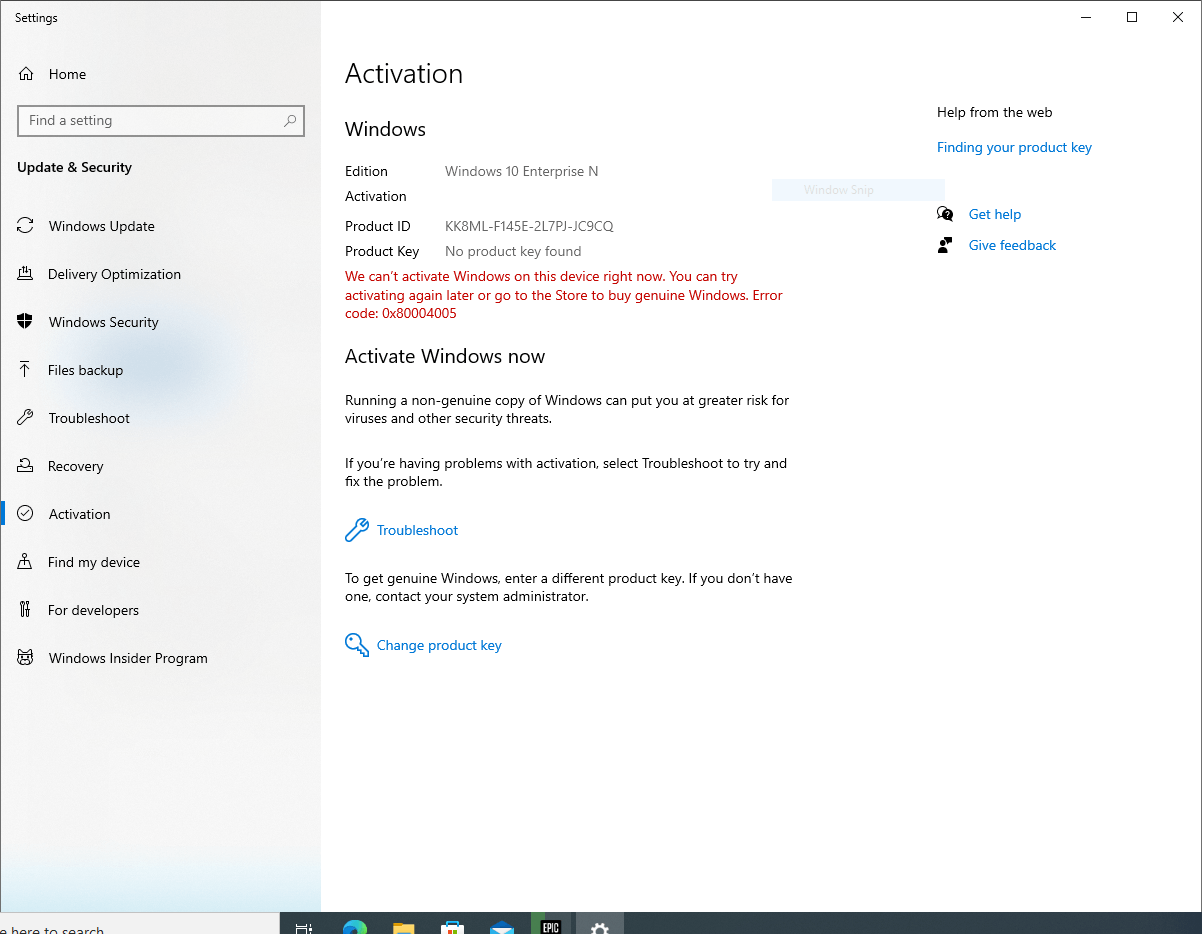Open Finding your product key help link
Image resolution: width=1202 pixels, height=934 pixels.
(x=1014, y=147)
